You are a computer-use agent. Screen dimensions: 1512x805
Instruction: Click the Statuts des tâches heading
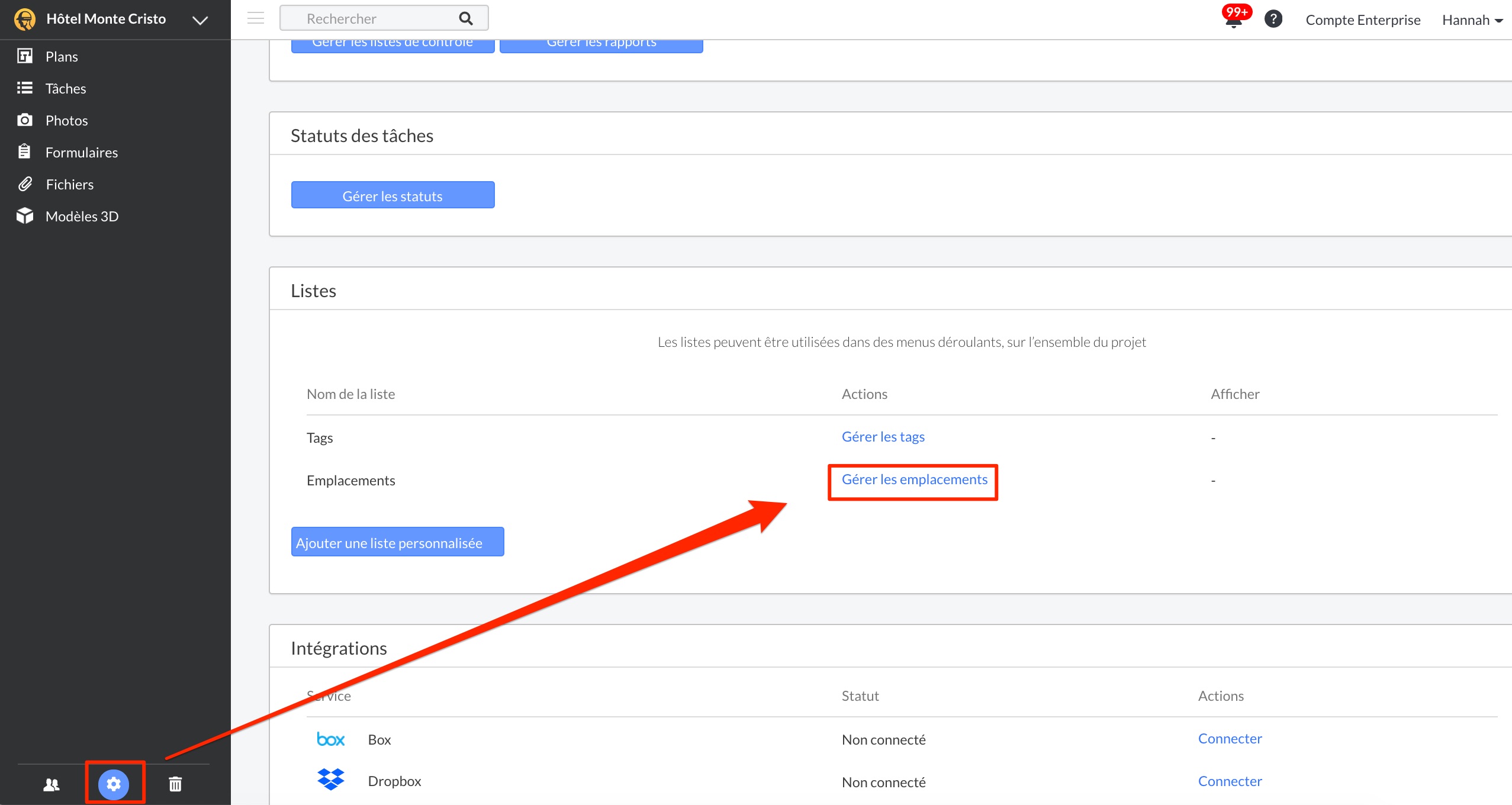362,136
